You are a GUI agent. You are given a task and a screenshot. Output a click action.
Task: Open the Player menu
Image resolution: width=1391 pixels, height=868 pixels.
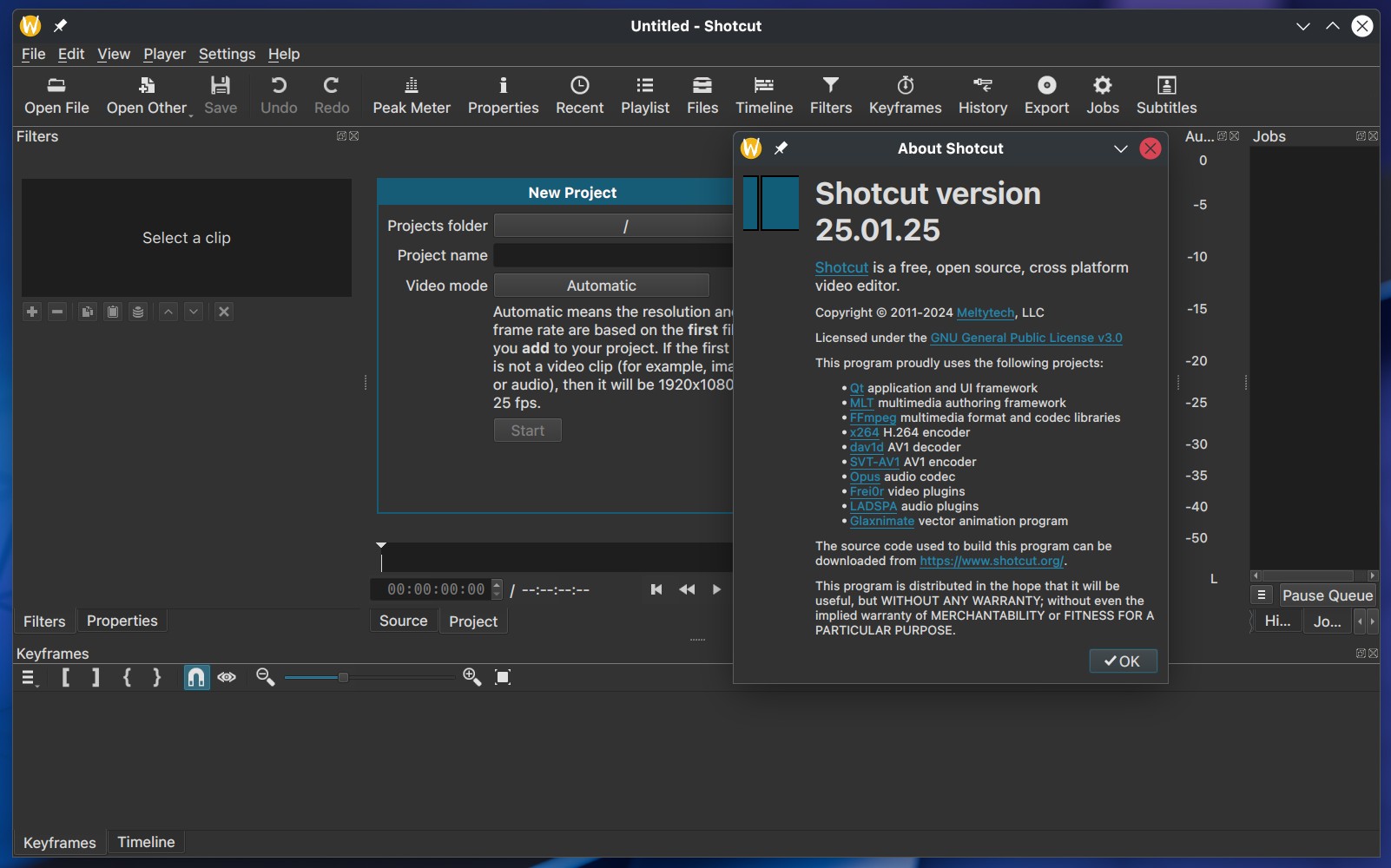point(164,54)
